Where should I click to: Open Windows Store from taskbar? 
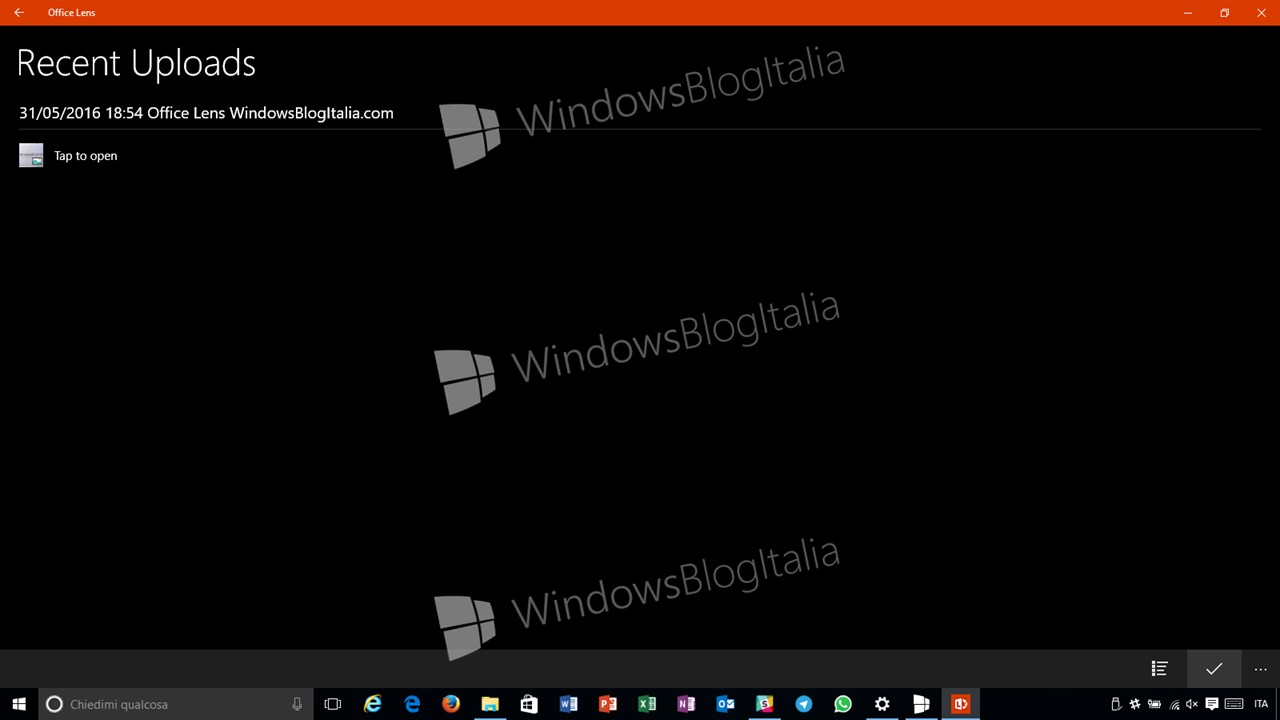529,704
